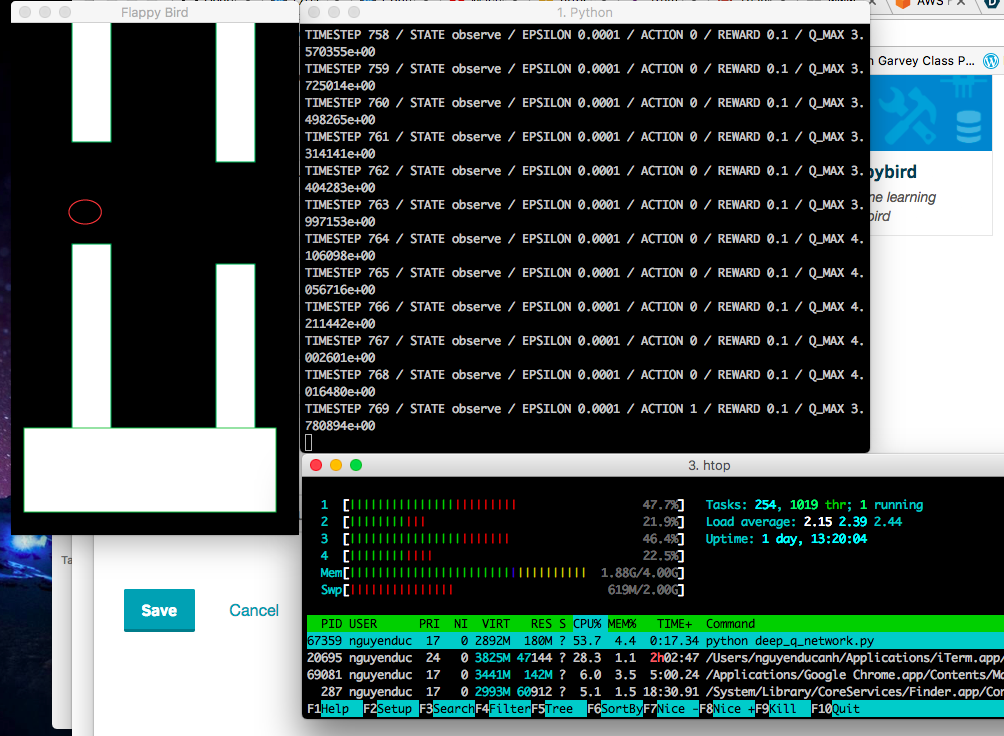
Task: Close the AWS browser tab
Action: point(960,3)
